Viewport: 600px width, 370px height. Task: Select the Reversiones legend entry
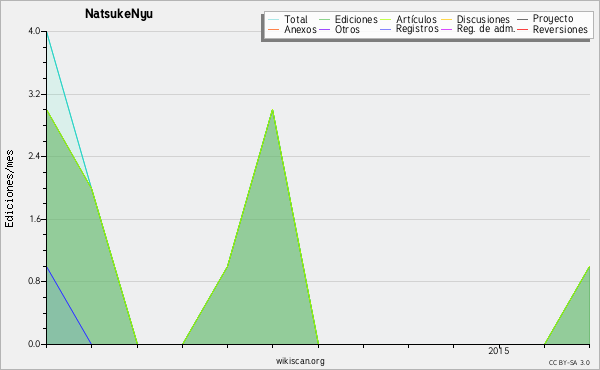tap(552, 29)
